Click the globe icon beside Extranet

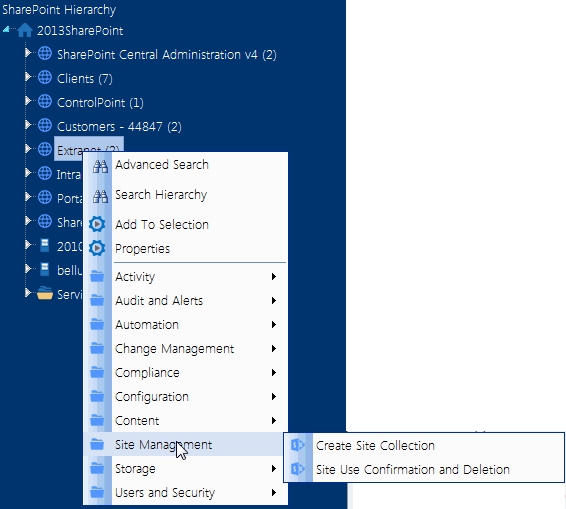coord(45,149)
